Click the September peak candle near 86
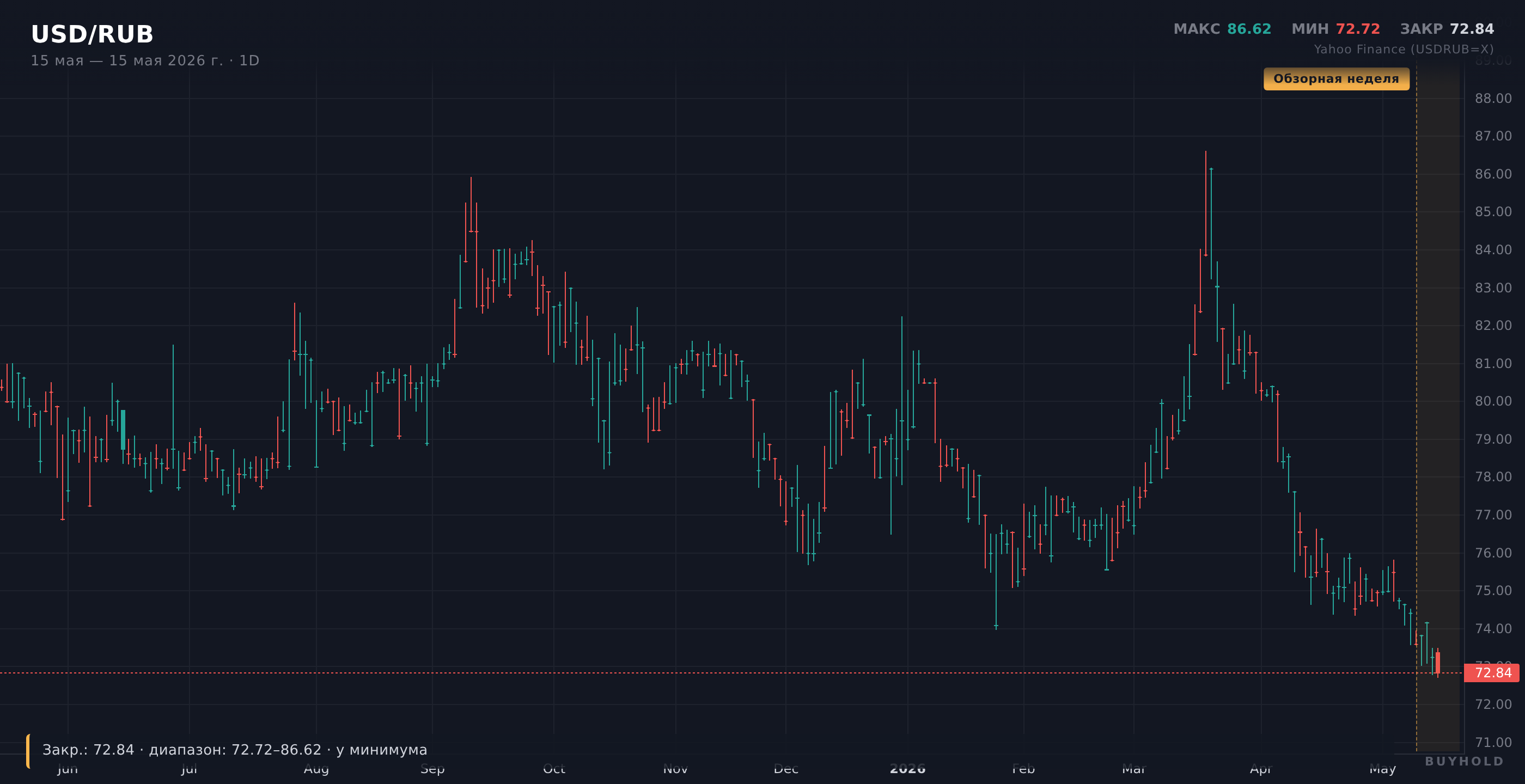The height and width of the screenshot is (784, 1525). (x=471, y=204)
